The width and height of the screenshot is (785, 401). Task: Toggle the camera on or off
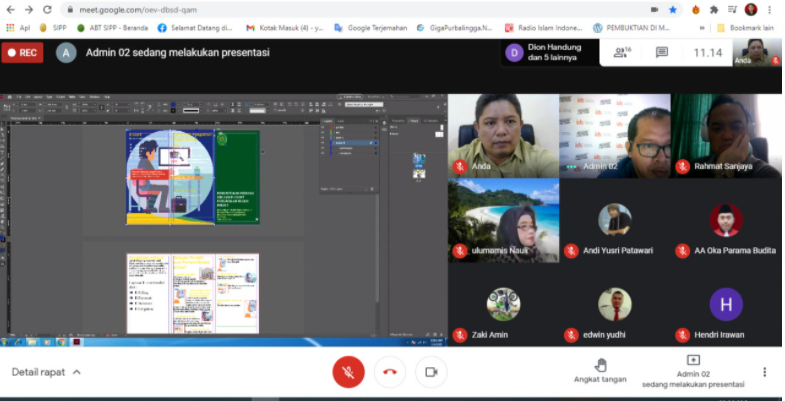(x=431, y=372)
